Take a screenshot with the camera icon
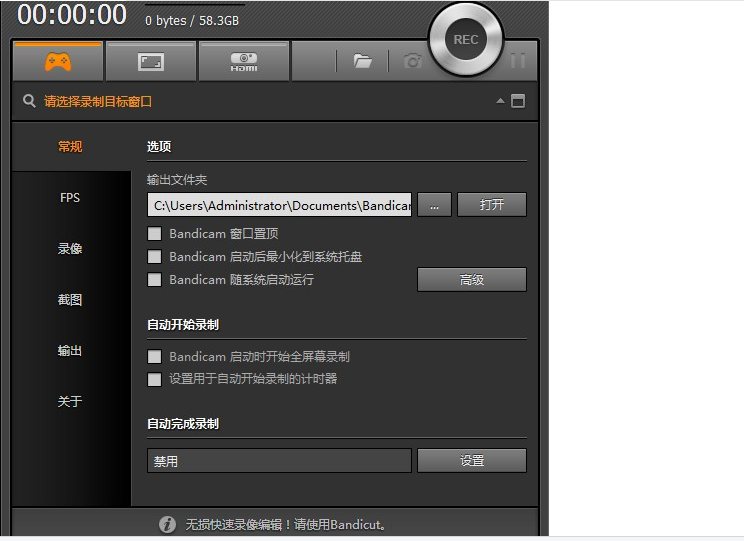The width and height of the screenshot is (744, 541). pyautogui.click(x=413, y=61)
